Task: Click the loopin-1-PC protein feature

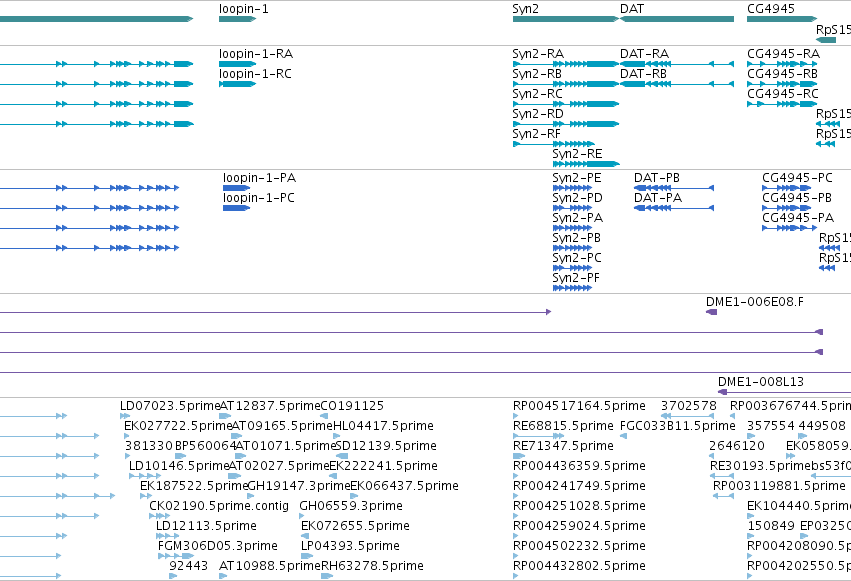Action: 237,208
